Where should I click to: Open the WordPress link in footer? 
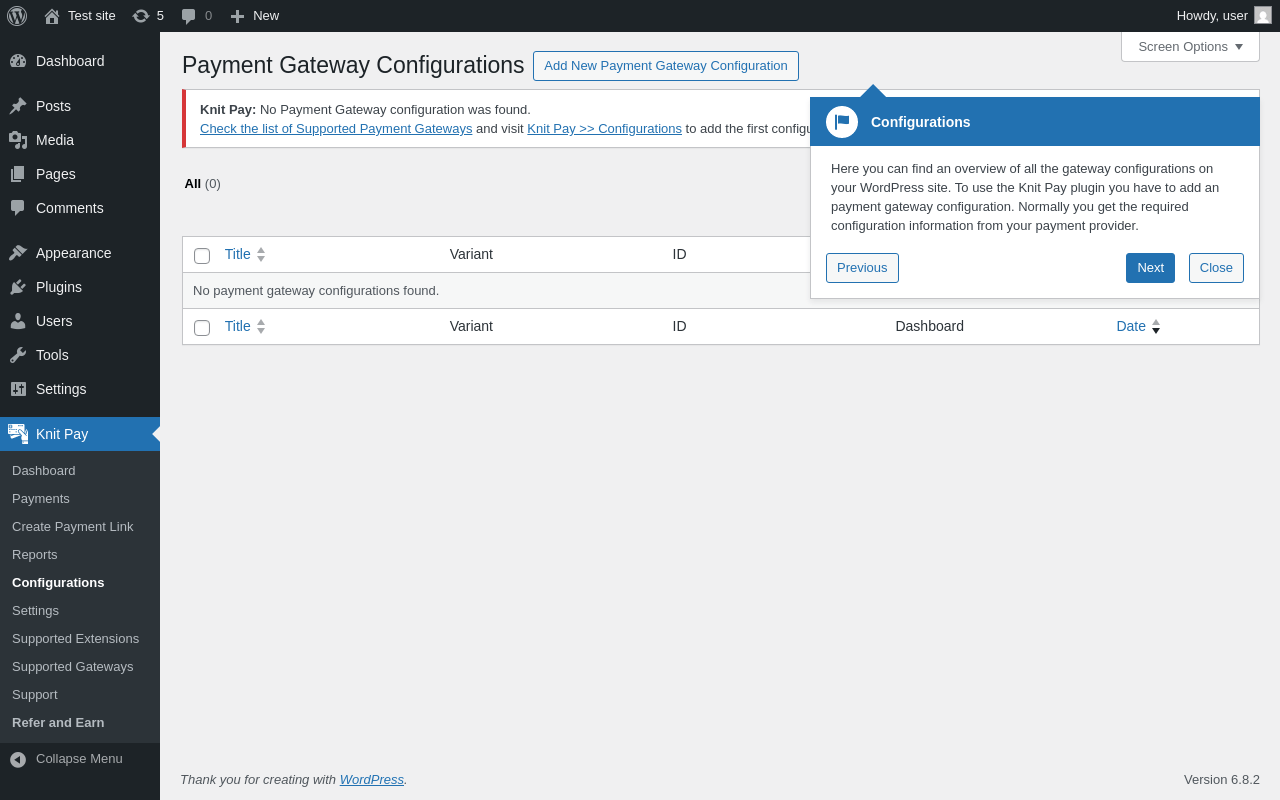(x=371, y=780)
